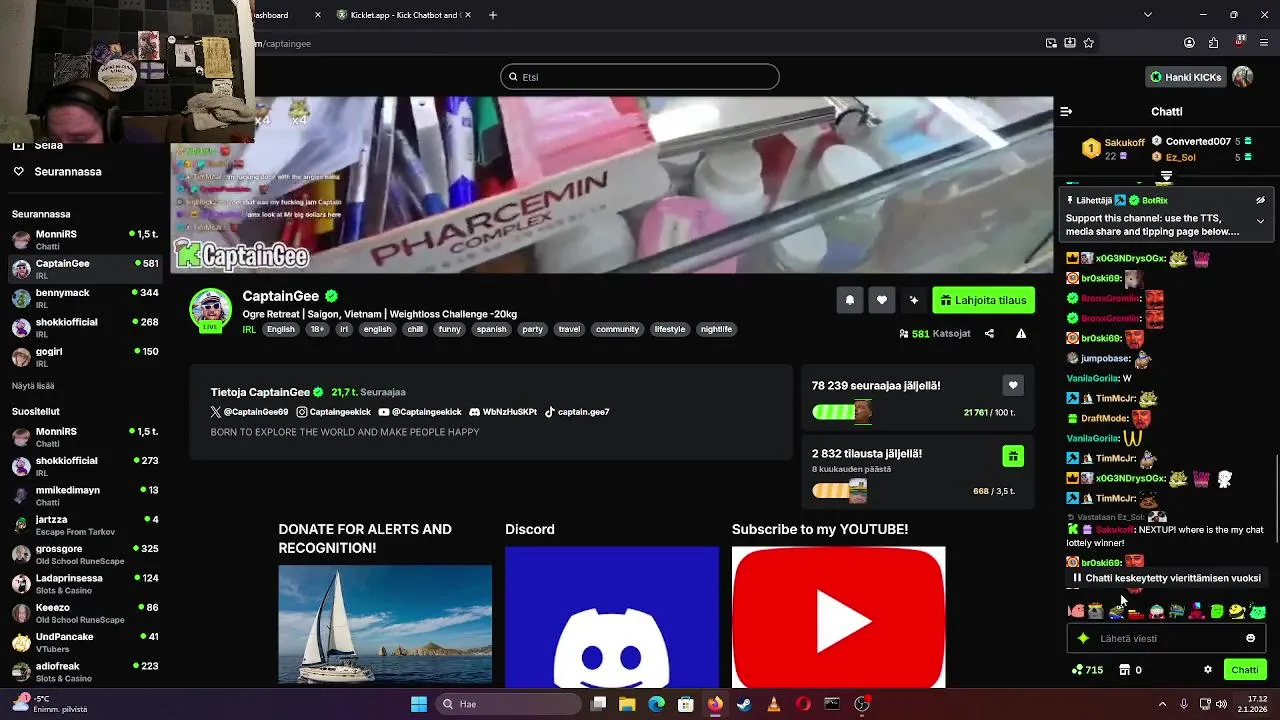
Task: Click the Discord panel image
Action: coord(612,617)
